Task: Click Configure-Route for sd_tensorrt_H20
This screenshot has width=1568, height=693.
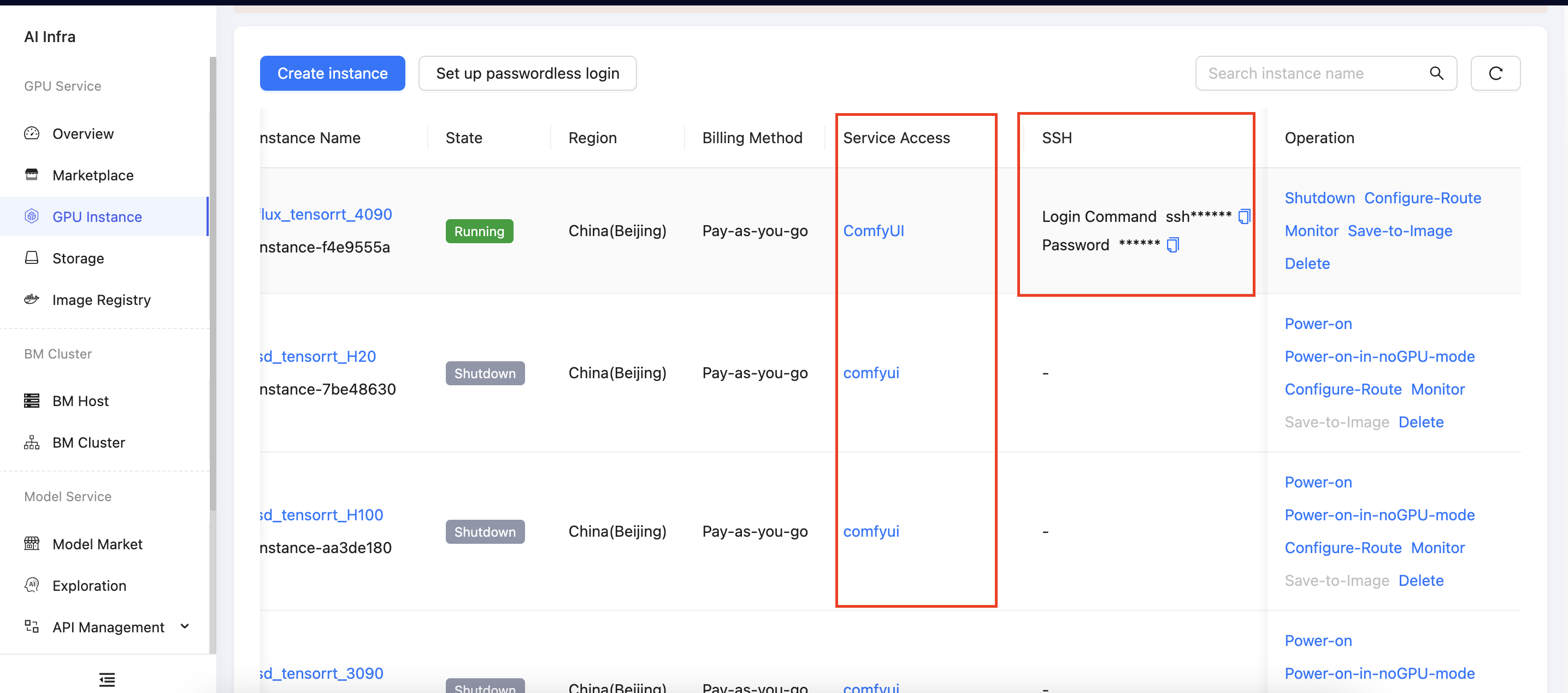Action: point(1343,389)
